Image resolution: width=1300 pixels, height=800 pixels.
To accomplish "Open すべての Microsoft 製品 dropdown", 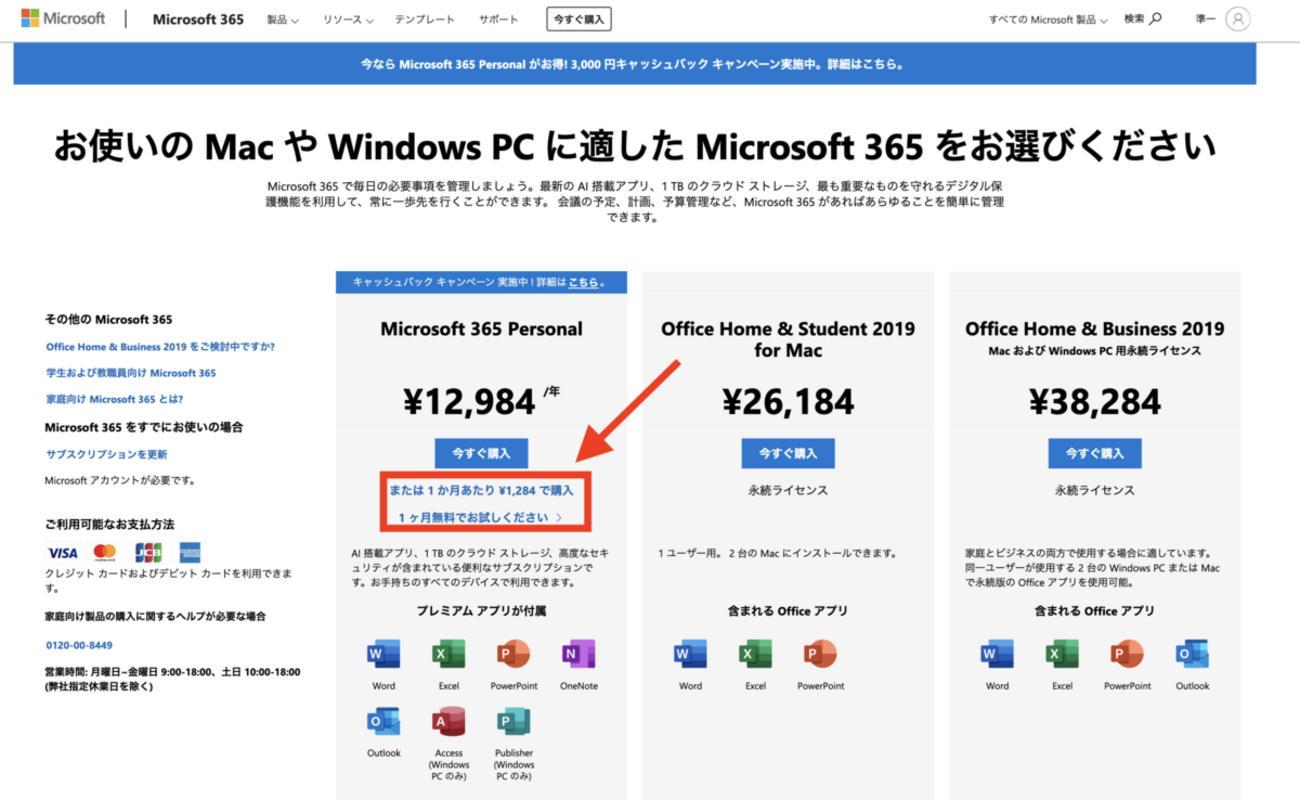I will tap(1046, 19).
